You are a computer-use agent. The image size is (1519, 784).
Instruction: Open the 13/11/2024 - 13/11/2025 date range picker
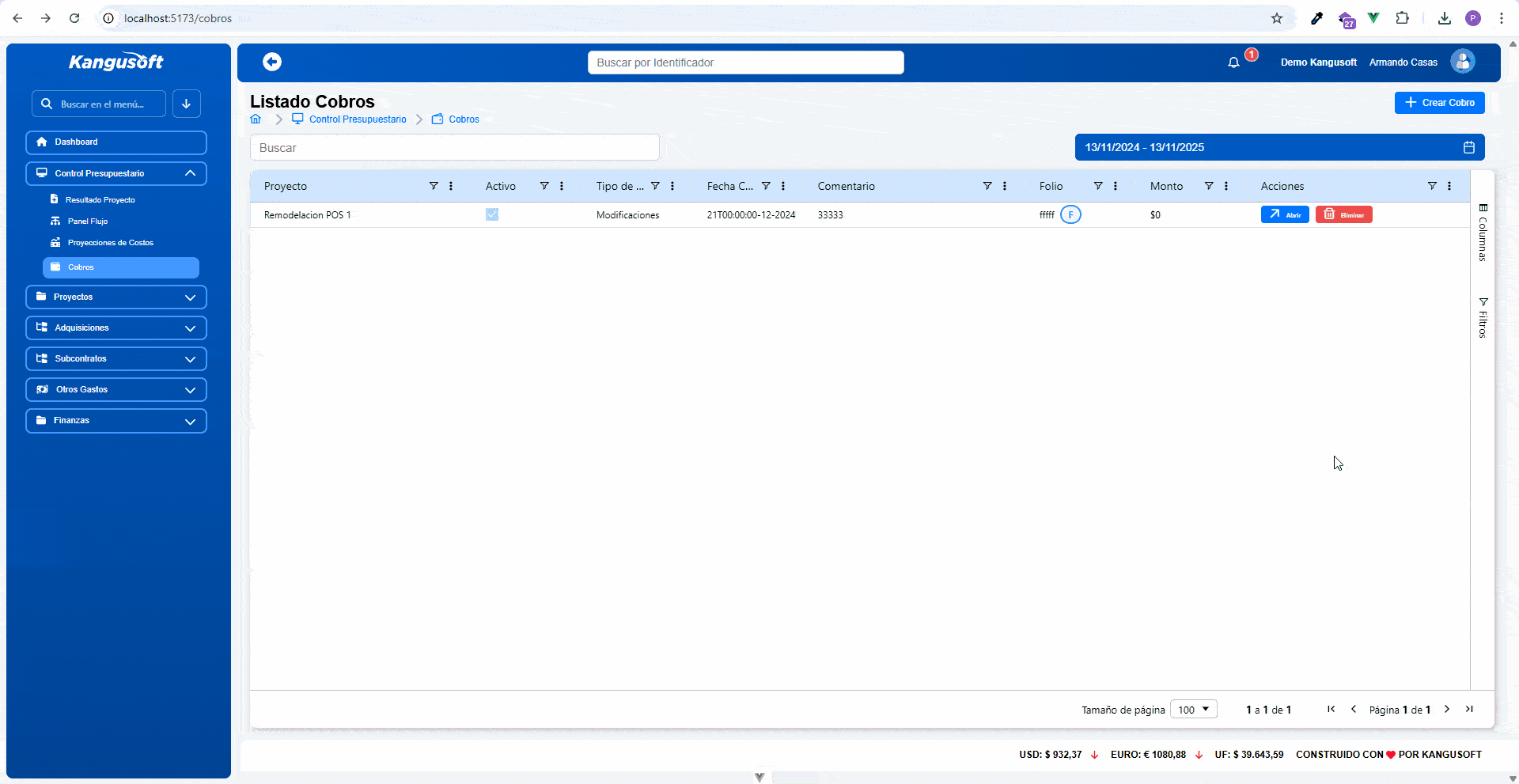point(1279,147)
